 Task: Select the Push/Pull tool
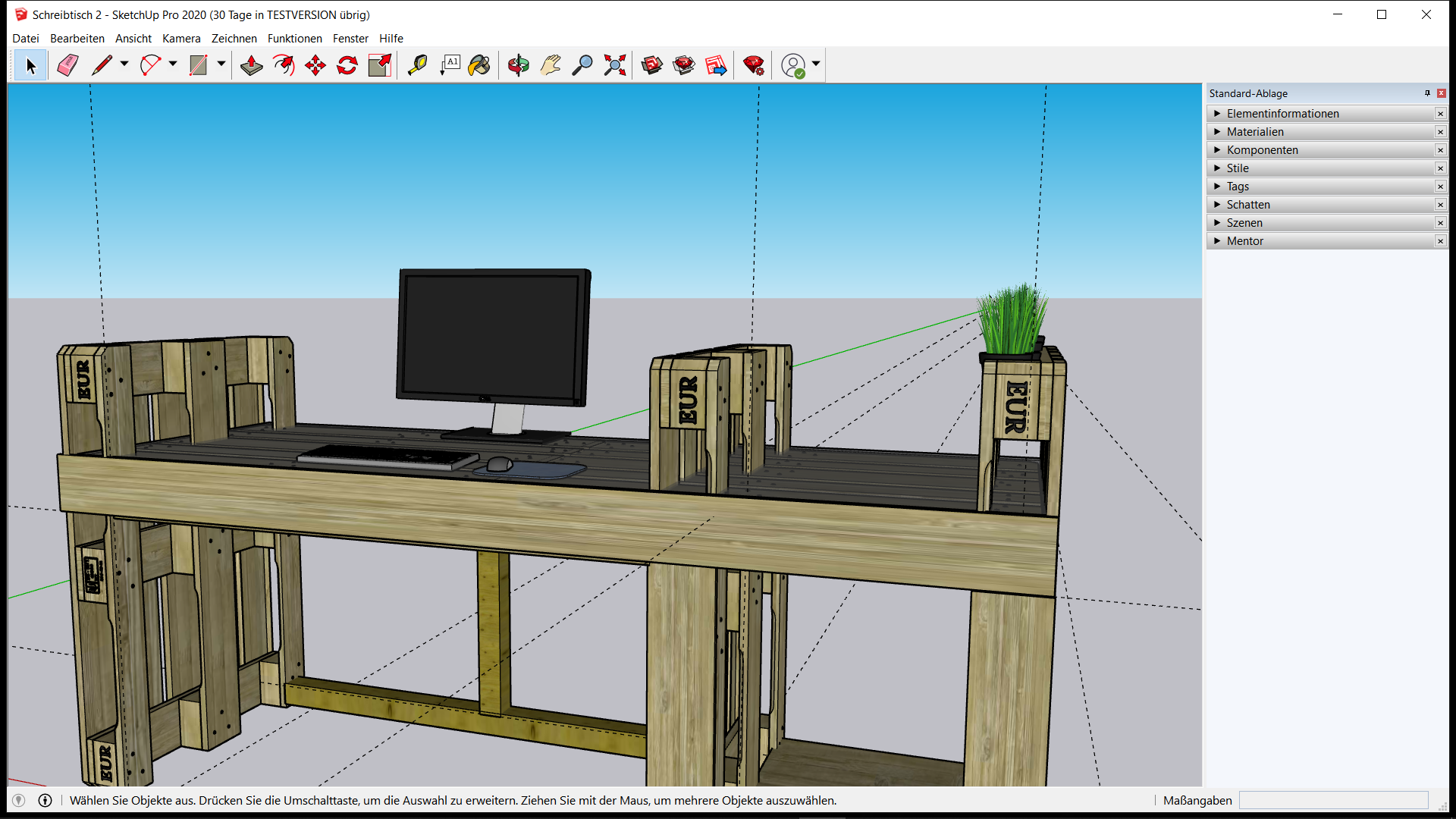tap(251, 65)
